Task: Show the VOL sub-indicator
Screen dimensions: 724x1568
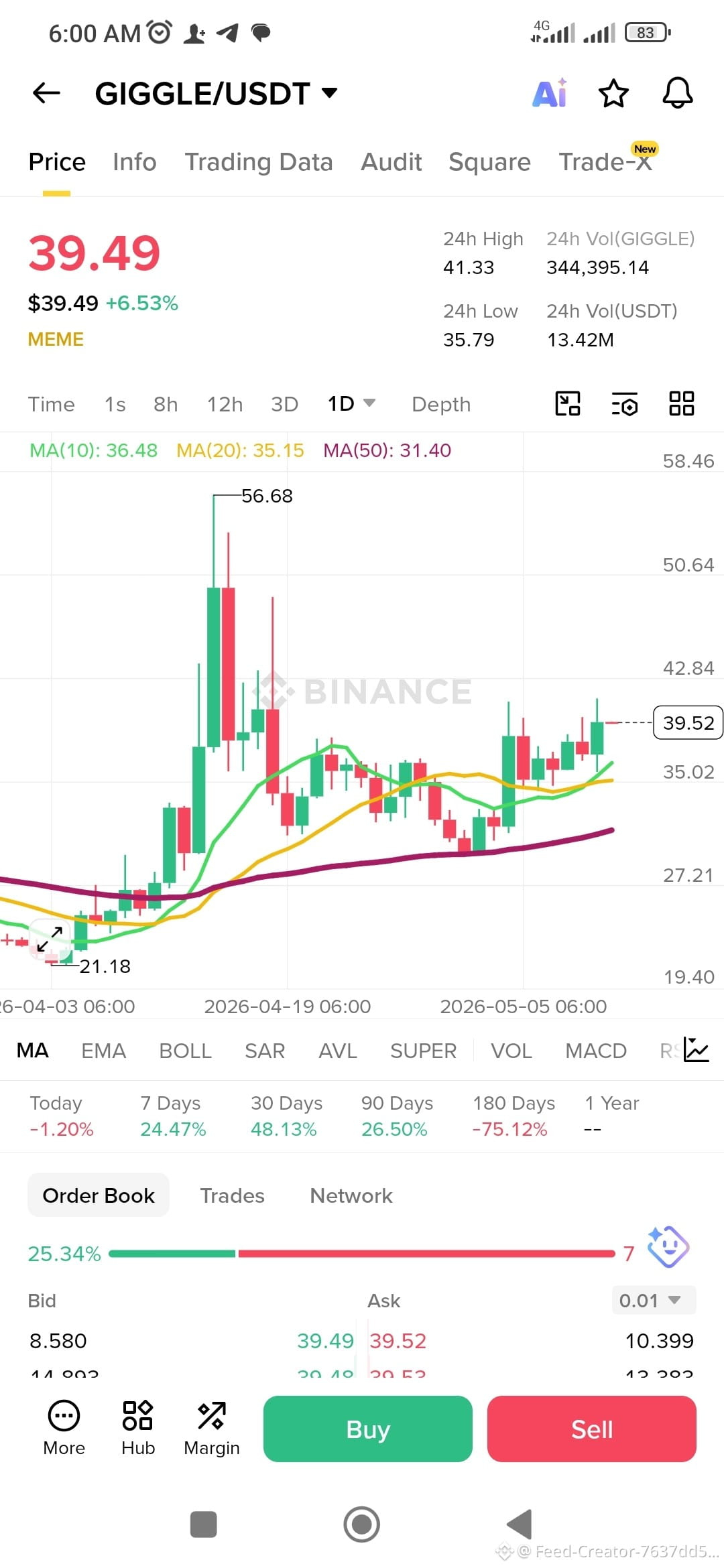Action: (x=511, y=1051)
